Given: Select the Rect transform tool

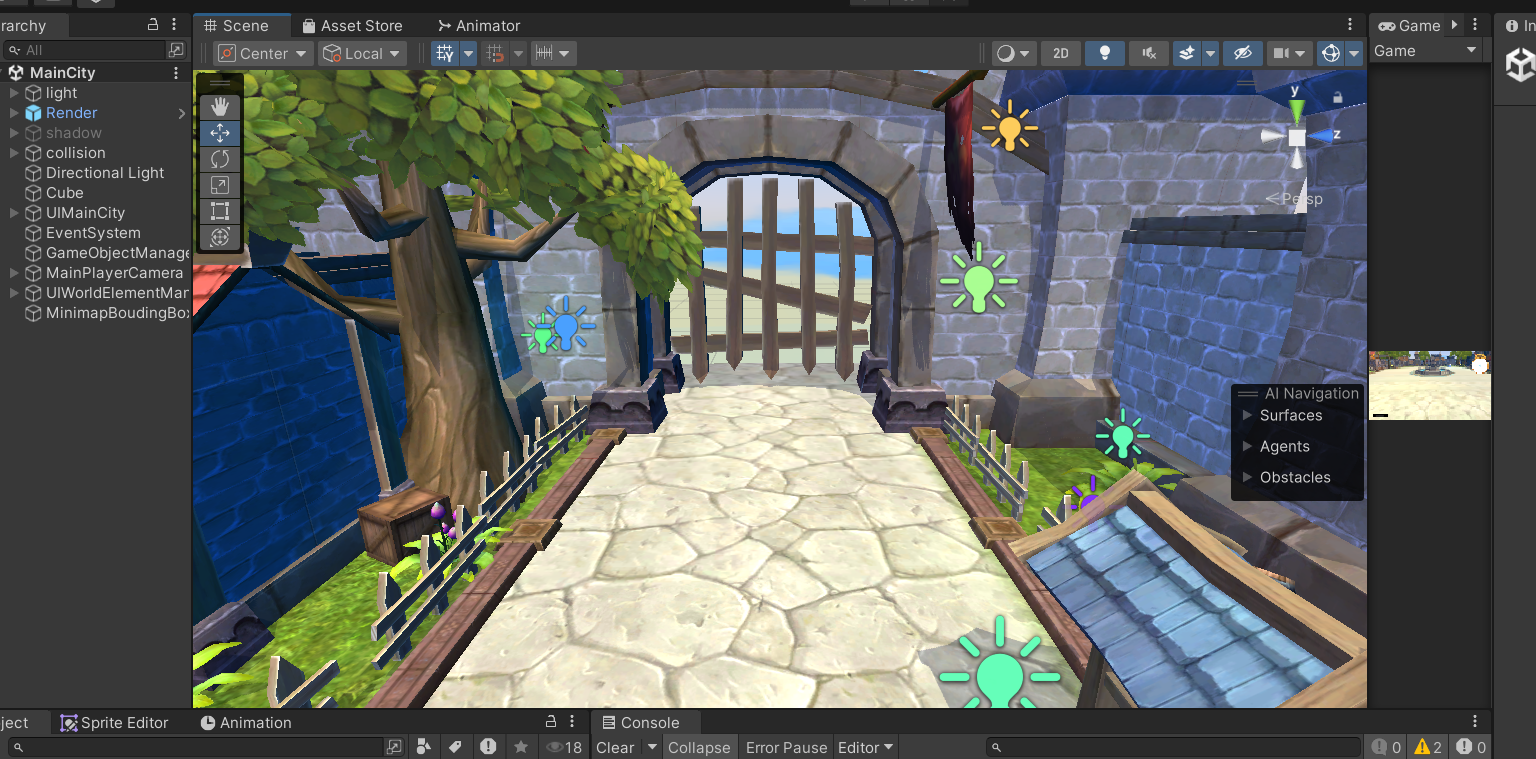Looking at the screenshot, I should tap(220, 211).
